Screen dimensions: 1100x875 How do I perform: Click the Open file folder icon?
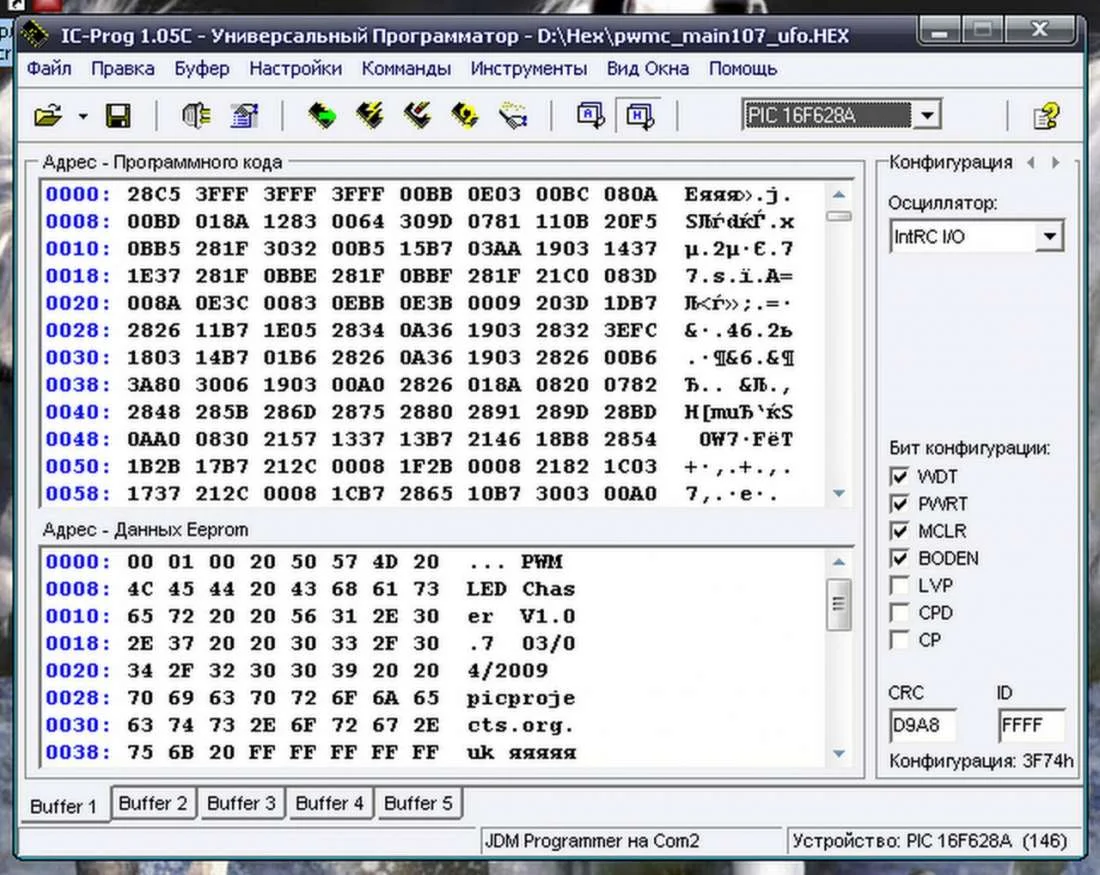coord(47,116)
